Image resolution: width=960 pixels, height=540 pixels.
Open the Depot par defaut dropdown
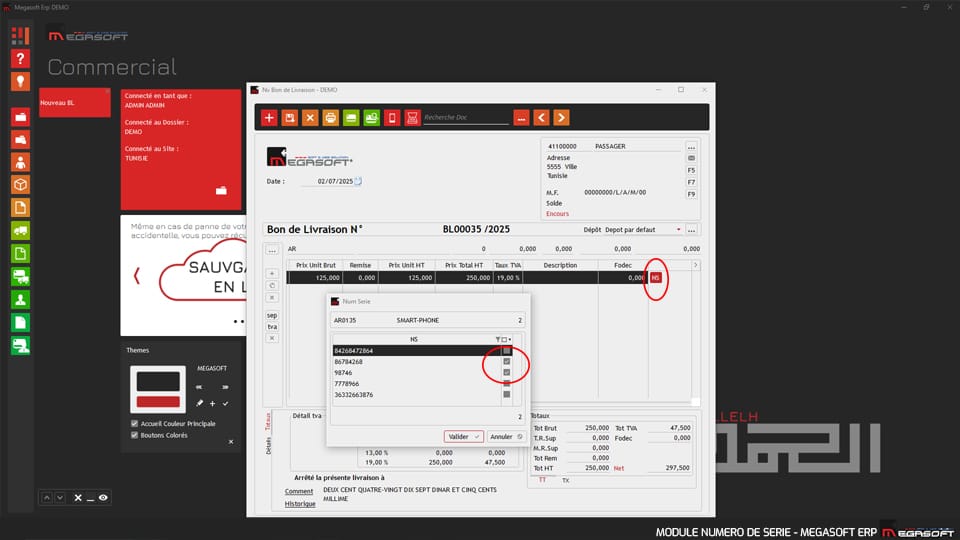click(x=678, y=230)
